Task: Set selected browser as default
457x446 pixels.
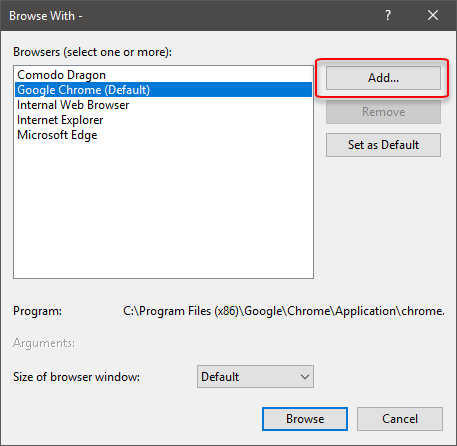Action: pyautogui.click(x=383, y=145)
